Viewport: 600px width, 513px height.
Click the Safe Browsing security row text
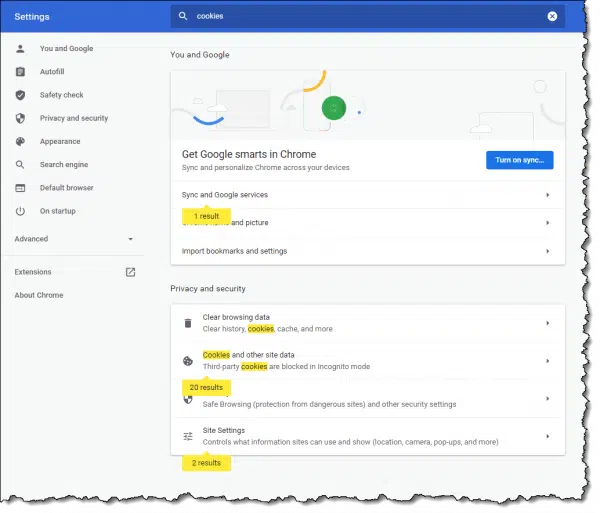[x=329, y=404]
